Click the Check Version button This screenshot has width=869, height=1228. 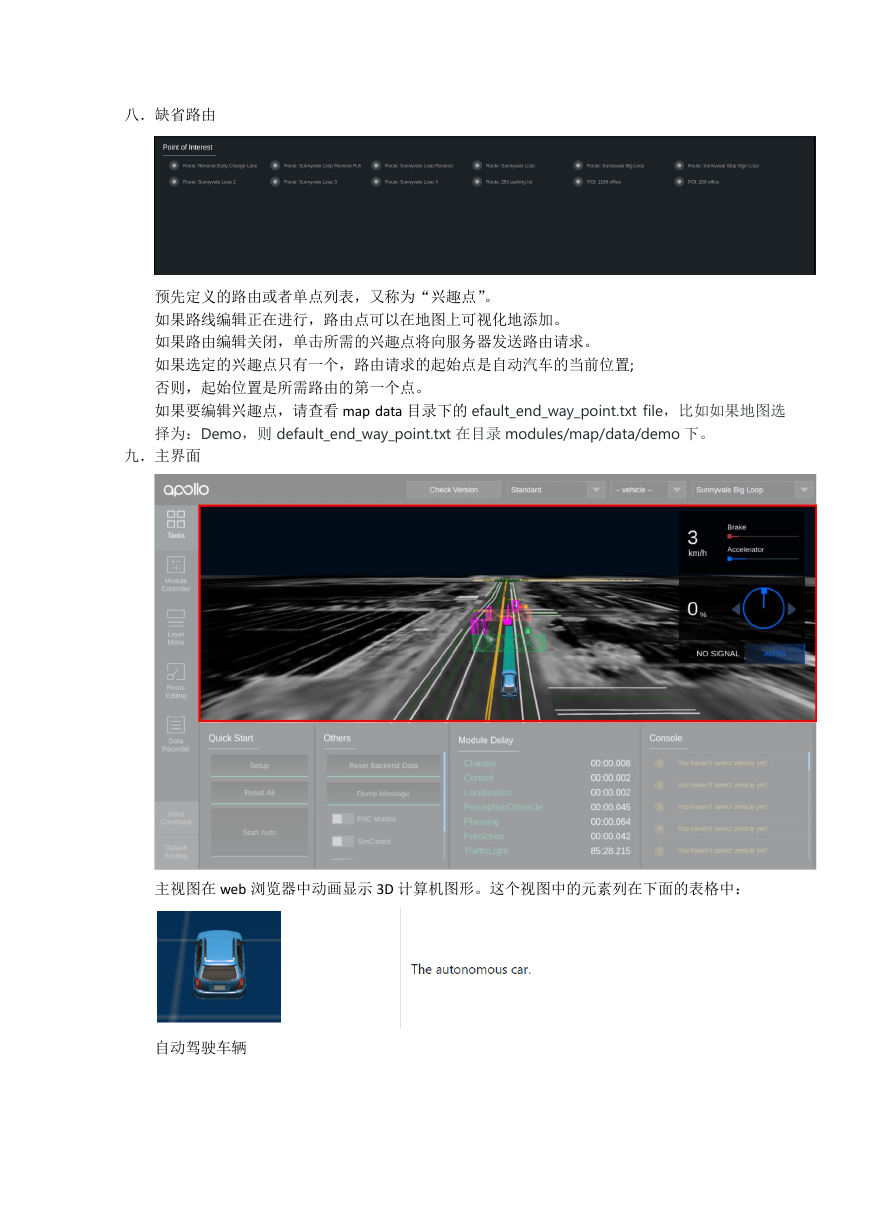pos(454,490)
